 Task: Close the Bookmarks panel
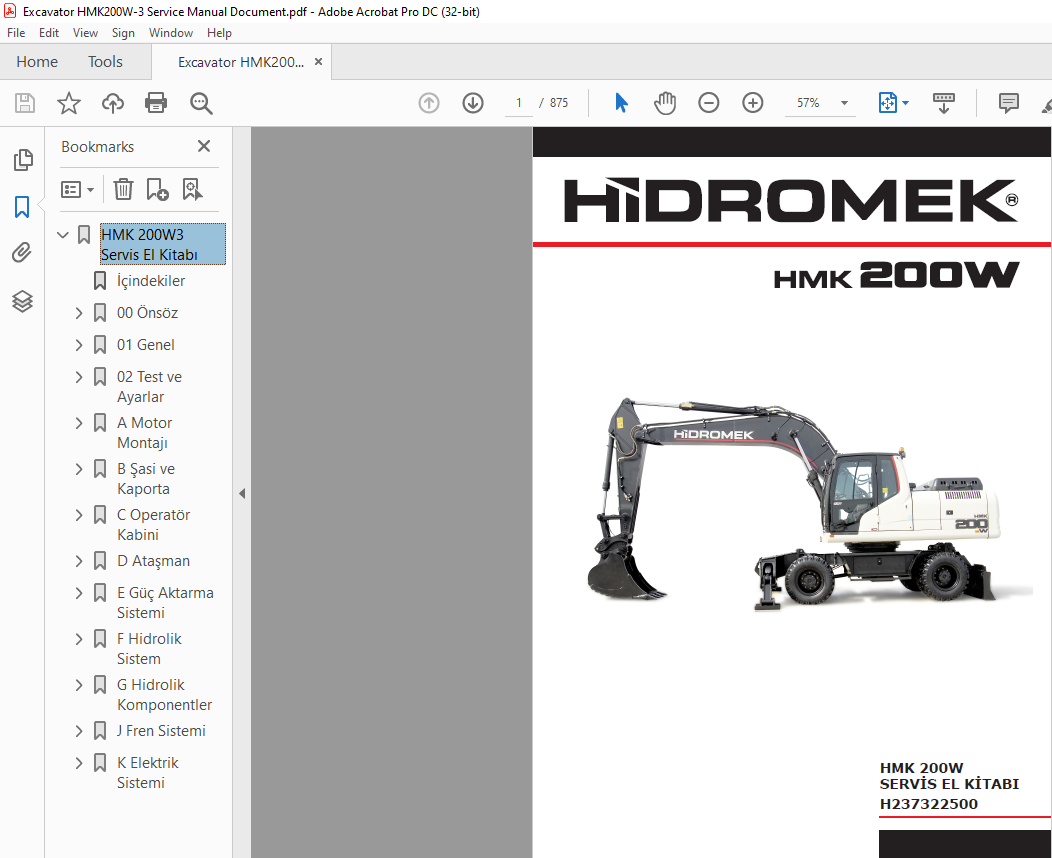point(204,146)
